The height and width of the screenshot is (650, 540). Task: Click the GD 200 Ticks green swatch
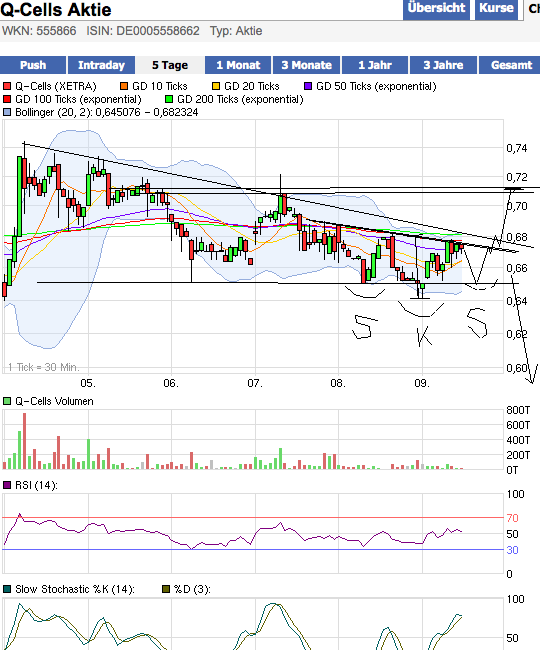[169, 99]
